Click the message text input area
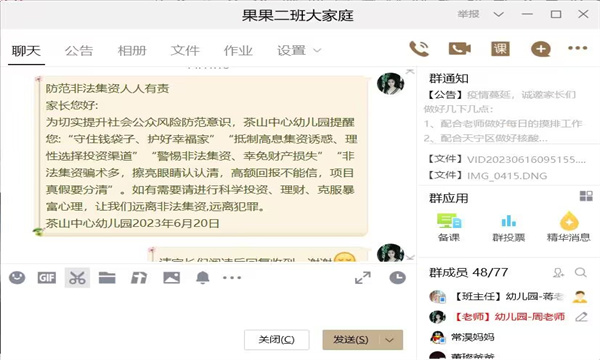The image size is (600, 360). point(207,308)
